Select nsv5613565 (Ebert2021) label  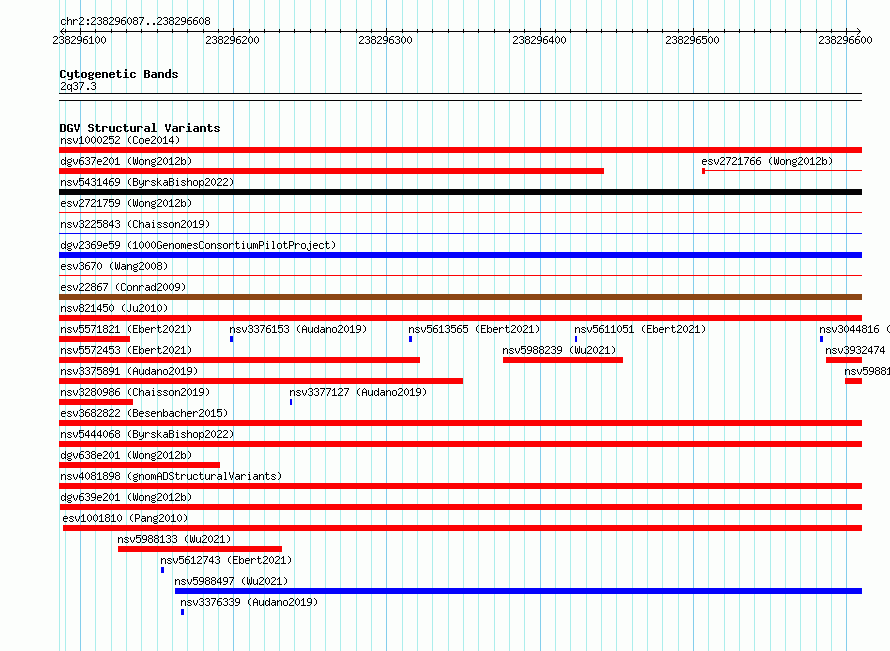474,329
